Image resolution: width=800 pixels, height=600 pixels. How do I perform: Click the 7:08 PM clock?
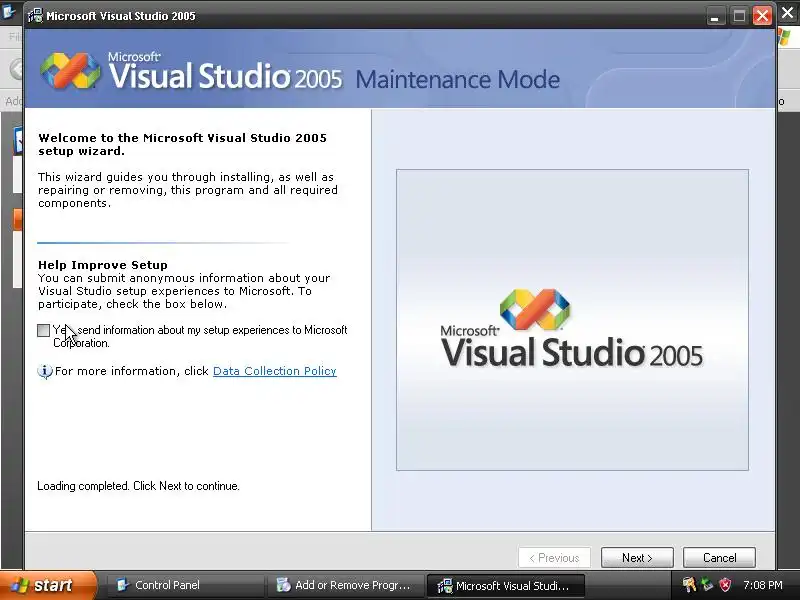763,585
